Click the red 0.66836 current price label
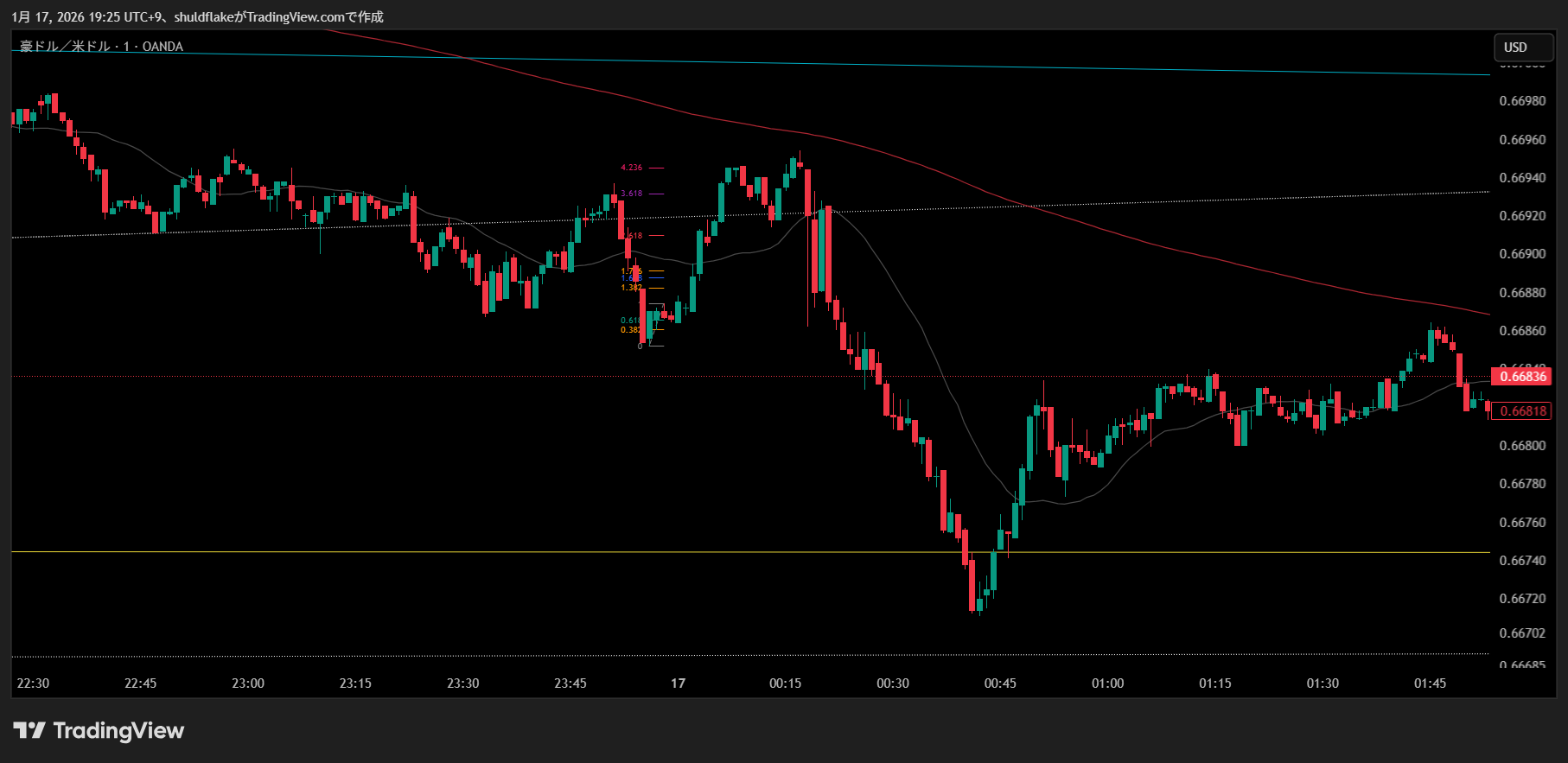 coord(1522,377)
